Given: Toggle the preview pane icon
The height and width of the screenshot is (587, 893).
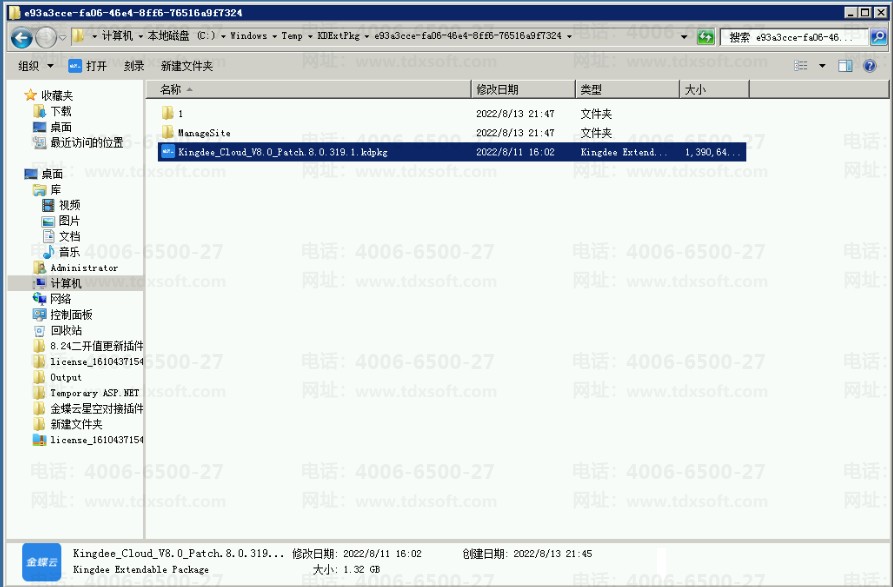Looking at the screenshot, I should pyautogui.click(x=845, y=66).
